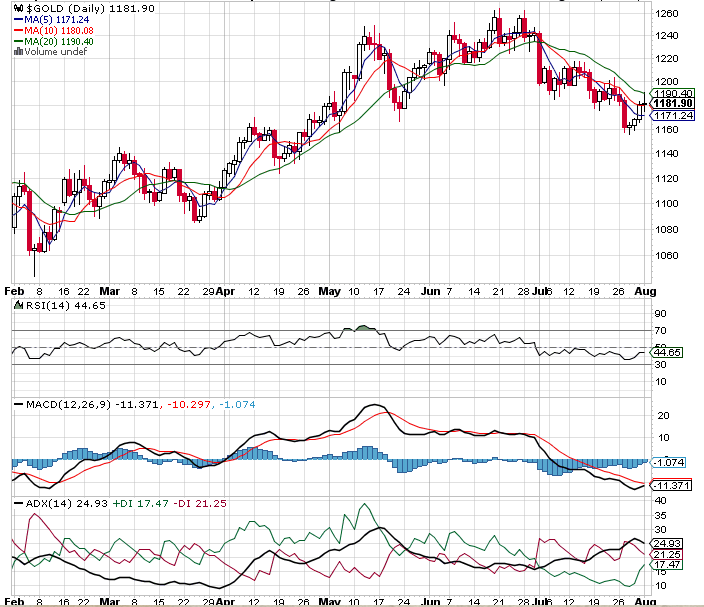Image resolution: width=704 pixels, height=607 pixels.
Task: Click the 24.93 tag on ADX axis
Action: pyautogui.click(x=667, y=544)
